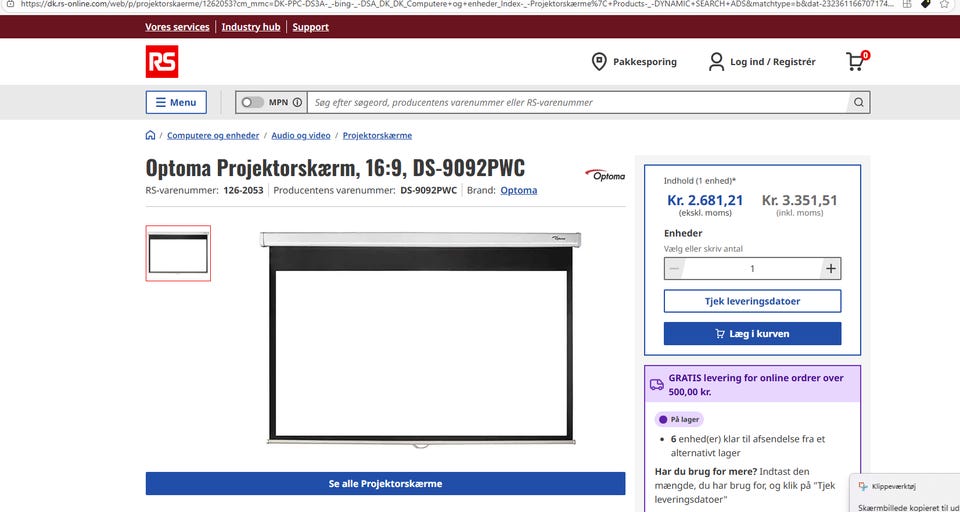Click the delivery truck icon

point(656,385)
